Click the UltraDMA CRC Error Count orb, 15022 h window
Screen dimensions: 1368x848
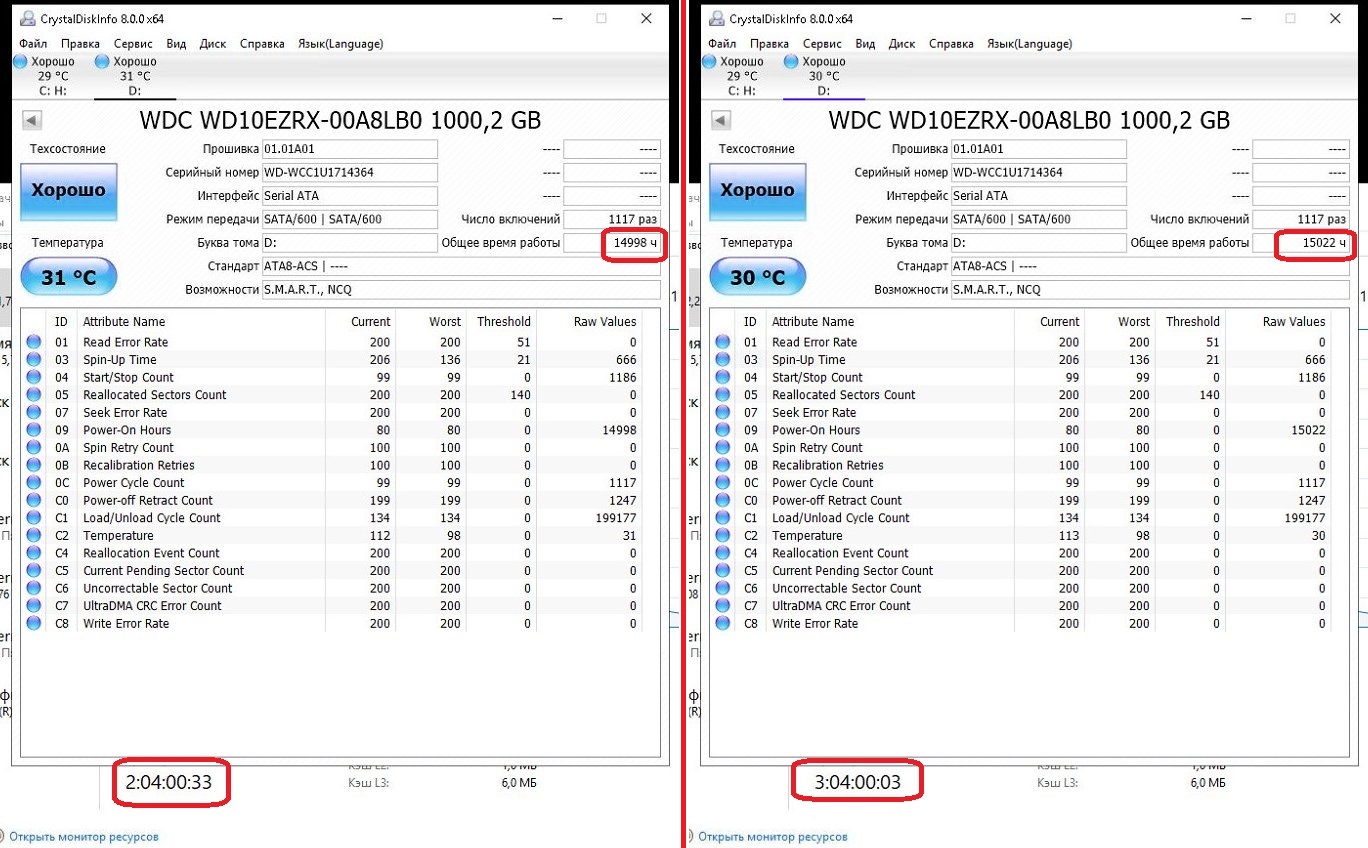pos(723,606)
